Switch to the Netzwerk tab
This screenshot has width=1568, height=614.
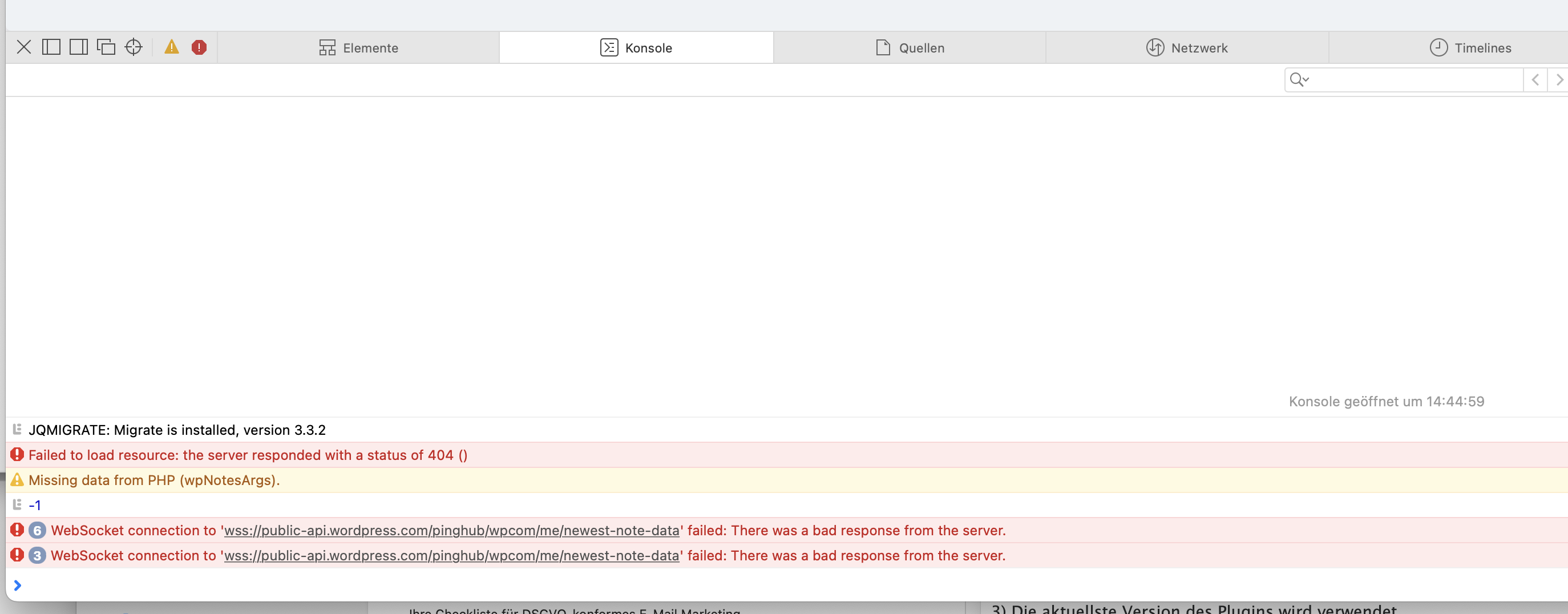pos(1187,47)
